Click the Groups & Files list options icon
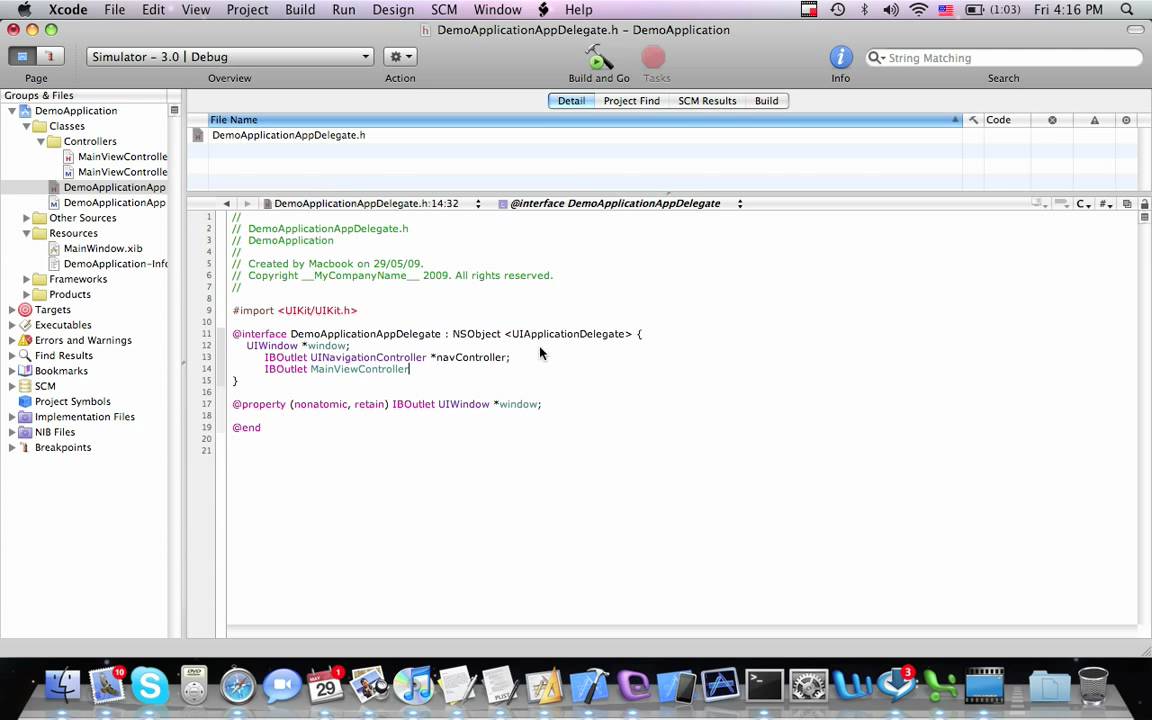1152x720 pixels. [x=174, y=110]
